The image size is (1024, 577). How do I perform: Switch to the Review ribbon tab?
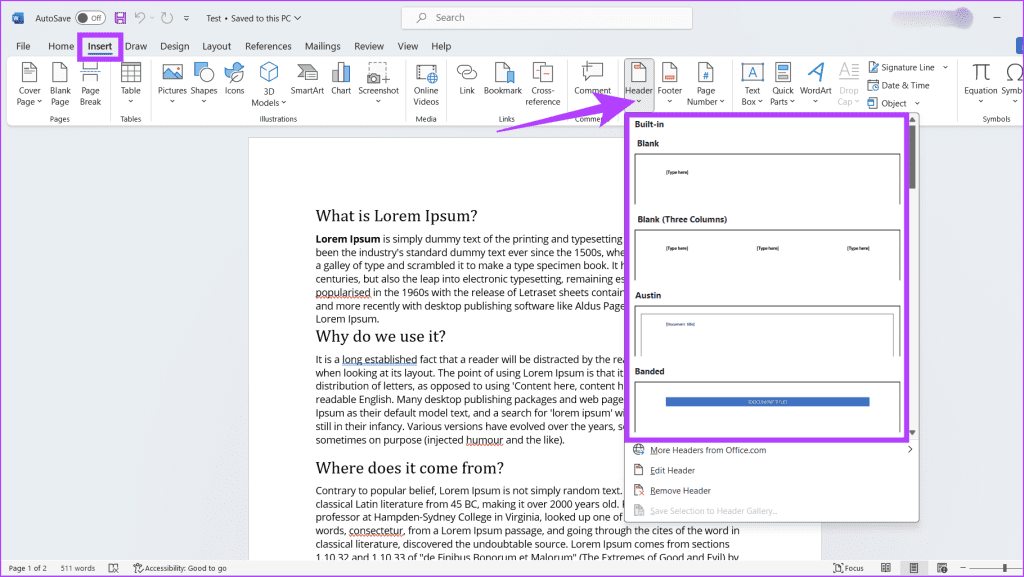tap(369, 45)
